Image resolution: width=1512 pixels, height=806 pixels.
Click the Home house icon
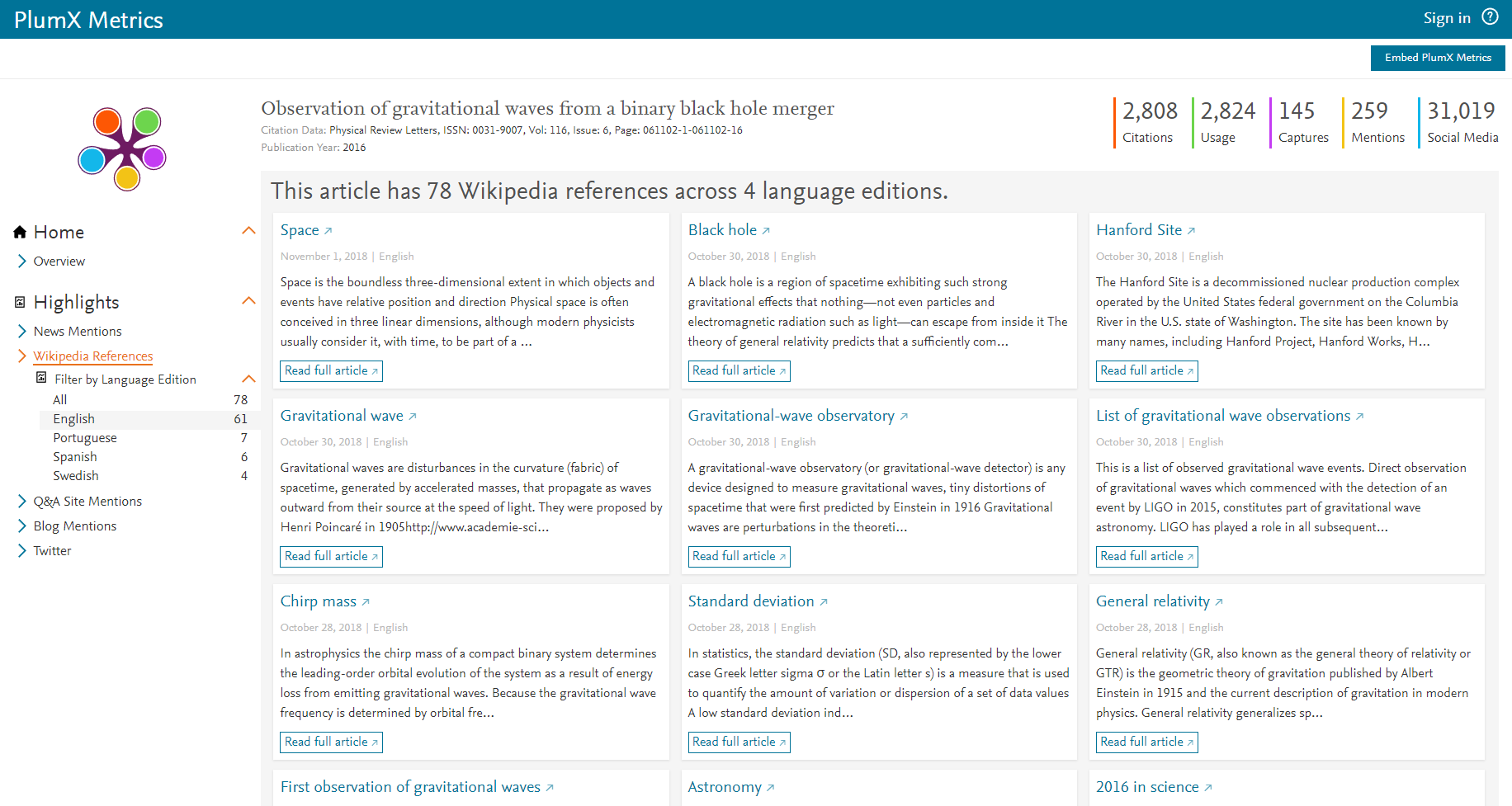coord(21,232)
